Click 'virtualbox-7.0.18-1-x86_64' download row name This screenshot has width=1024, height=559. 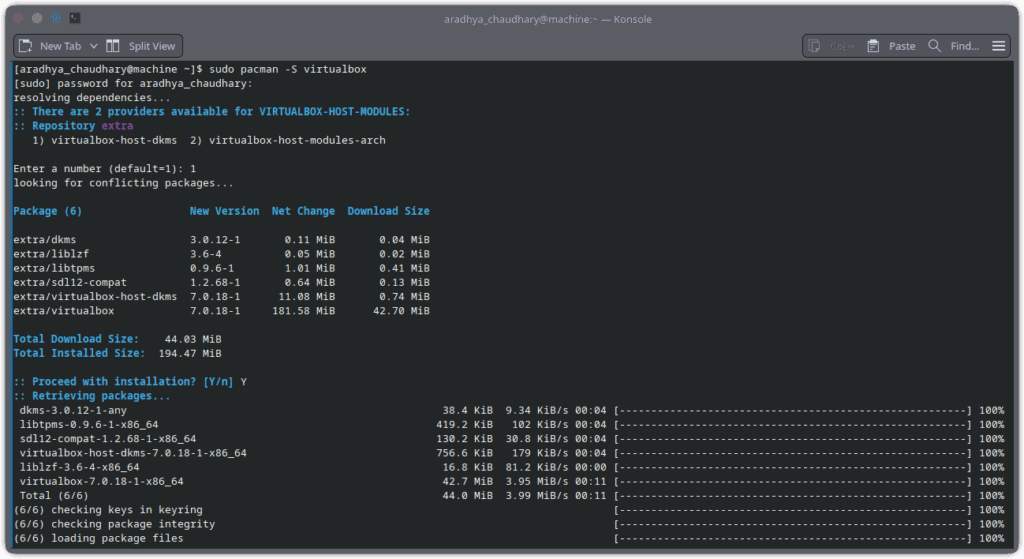point(101,482)
